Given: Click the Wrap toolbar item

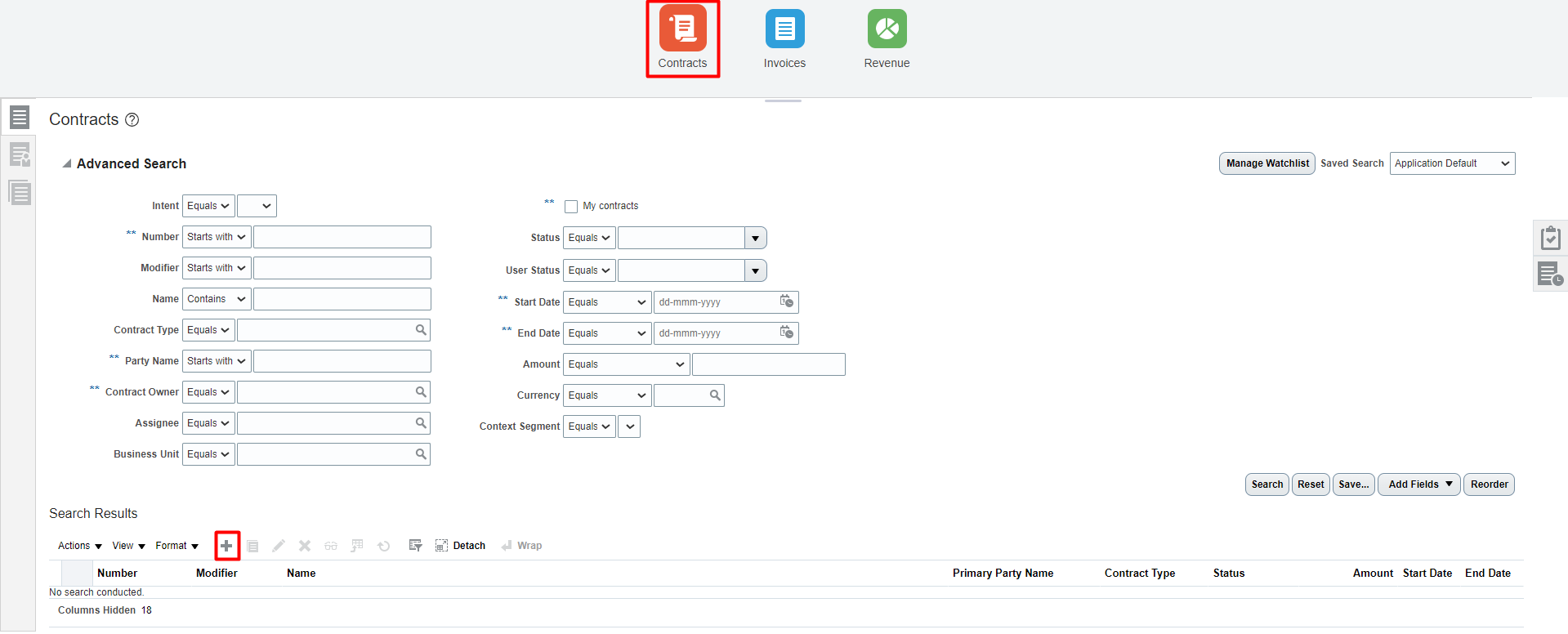Looking at the screenshot, I should pyautogui.click(x=521, y=546).
